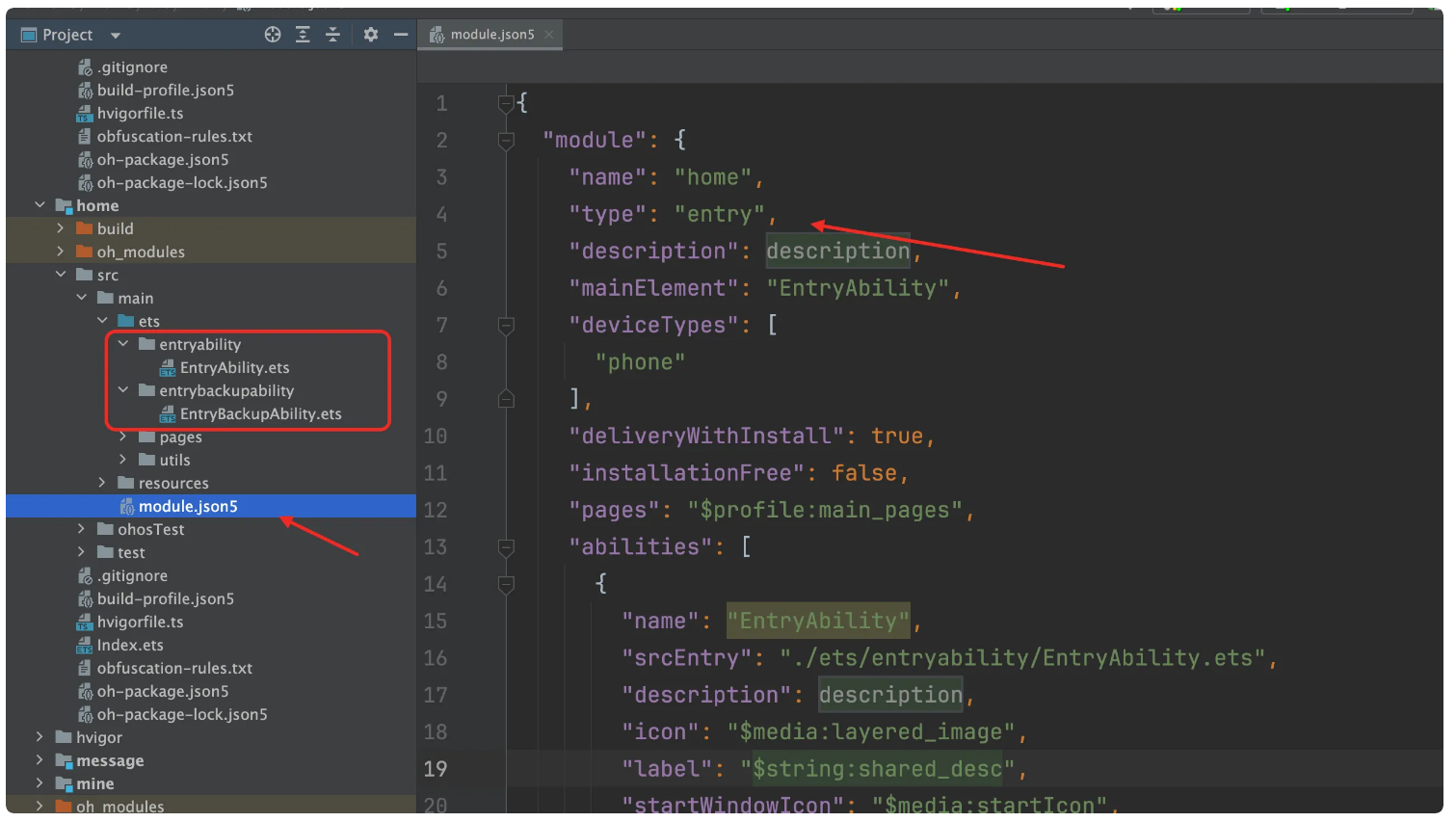Open top obfuscation-rules.txt file
This screenshot has height=822, width=1456.
tap(174, 136)
